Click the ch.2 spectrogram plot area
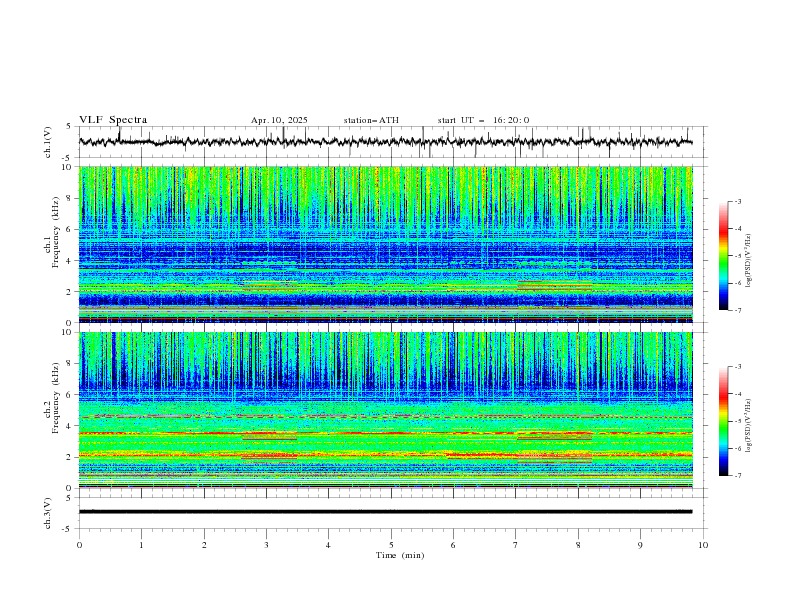 (386, 410)
